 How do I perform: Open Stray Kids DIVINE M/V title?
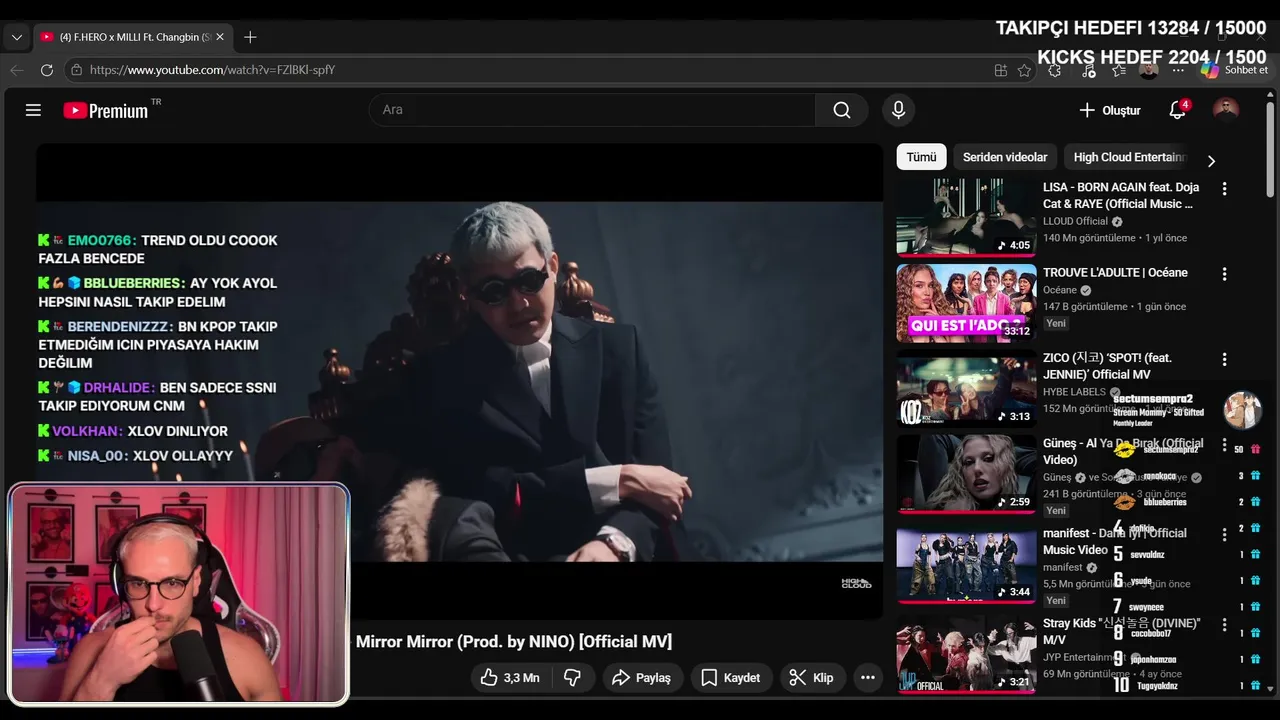click(x=1121, y=631)
